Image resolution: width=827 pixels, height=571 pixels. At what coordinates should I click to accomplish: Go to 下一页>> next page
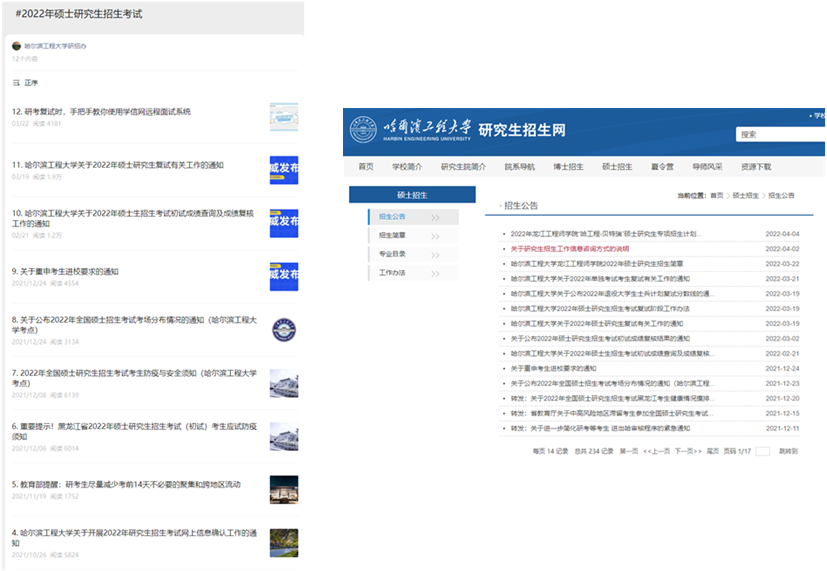(688, 451)
